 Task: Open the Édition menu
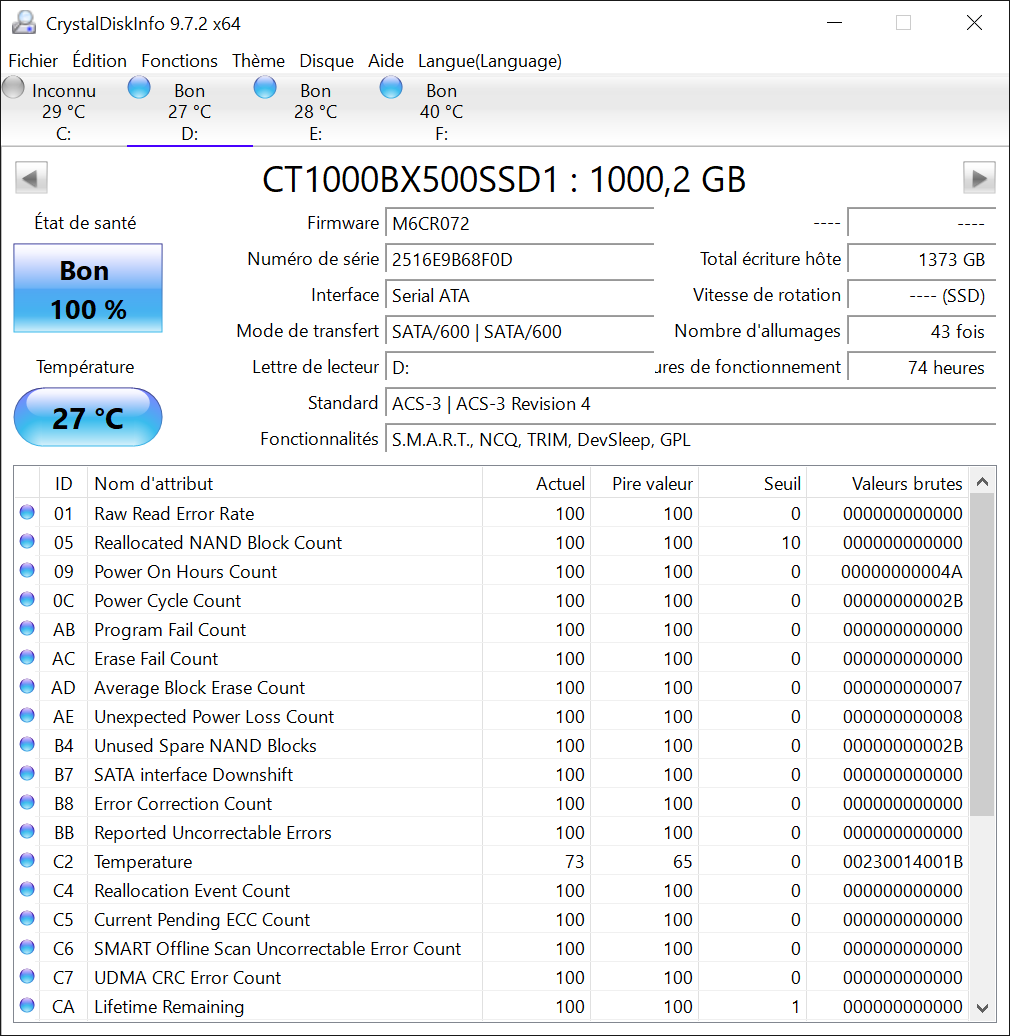click(x=99, y=61)
